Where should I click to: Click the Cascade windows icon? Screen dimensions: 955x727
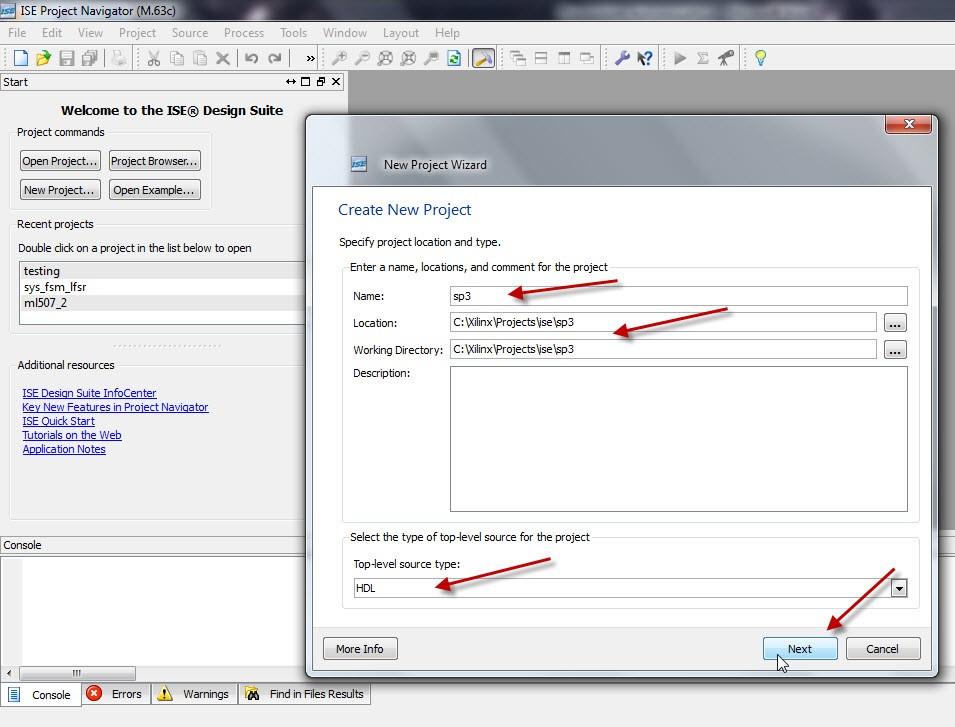518,58
